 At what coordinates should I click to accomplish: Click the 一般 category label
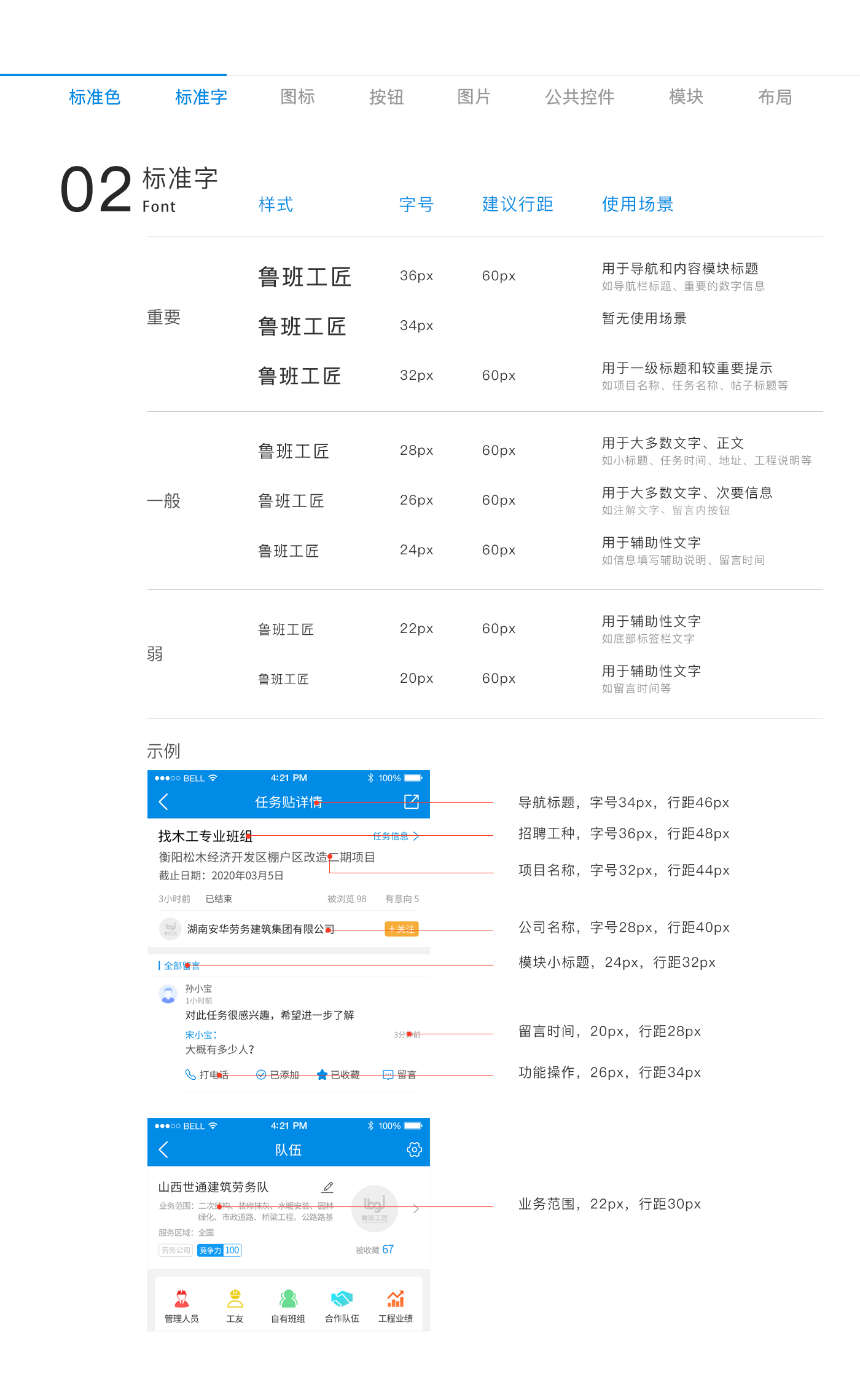click(x=164, y=500)
